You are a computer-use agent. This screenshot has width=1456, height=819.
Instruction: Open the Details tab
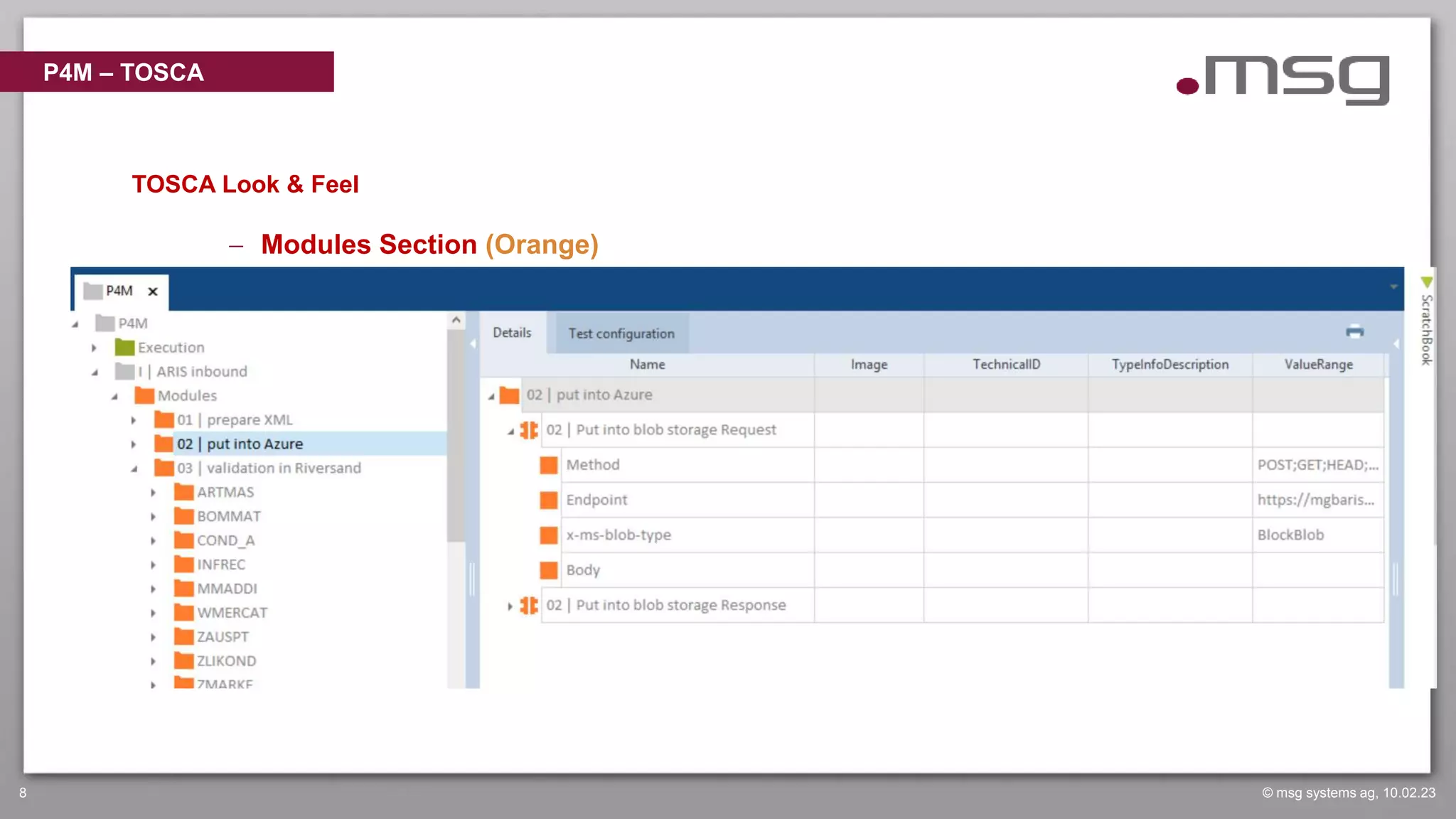[x=512, y=333]
